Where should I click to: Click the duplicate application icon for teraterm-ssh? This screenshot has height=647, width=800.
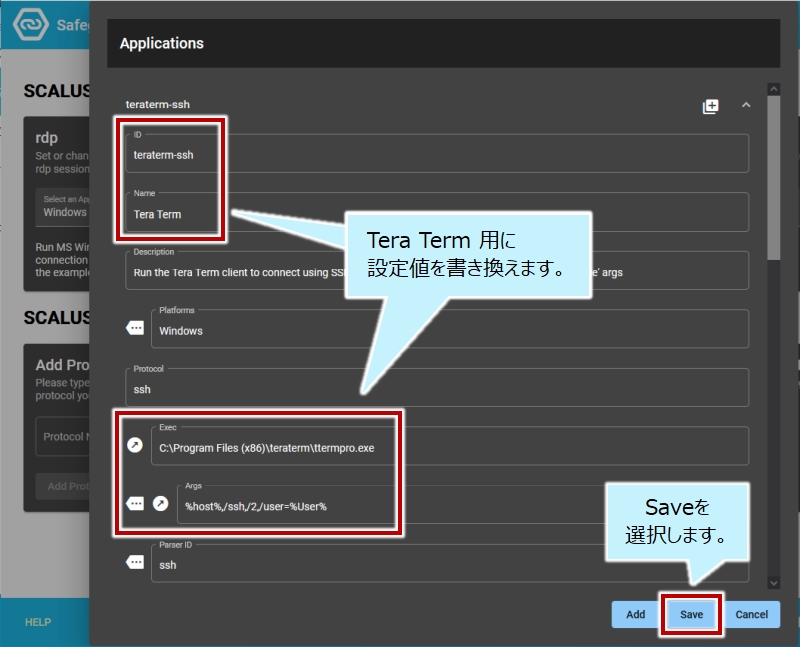coord(710,106)
